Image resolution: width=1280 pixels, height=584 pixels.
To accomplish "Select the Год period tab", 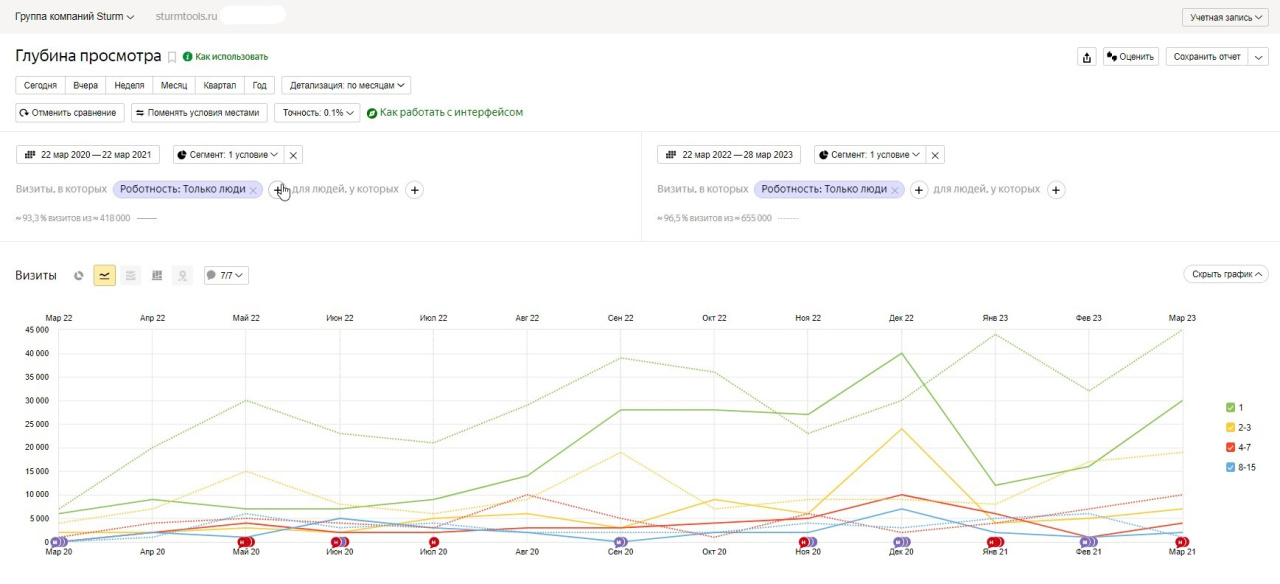I will click(x=259, y=86).
